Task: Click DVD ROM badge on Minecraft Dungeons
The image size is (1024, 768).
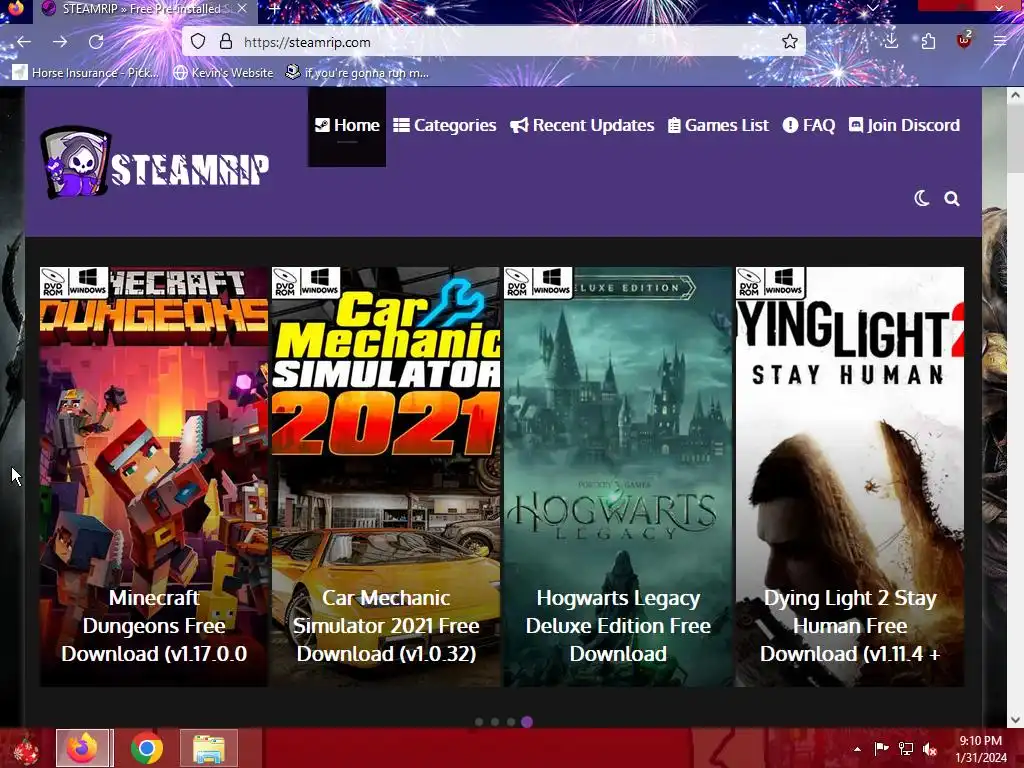Action: pos(53,283)
